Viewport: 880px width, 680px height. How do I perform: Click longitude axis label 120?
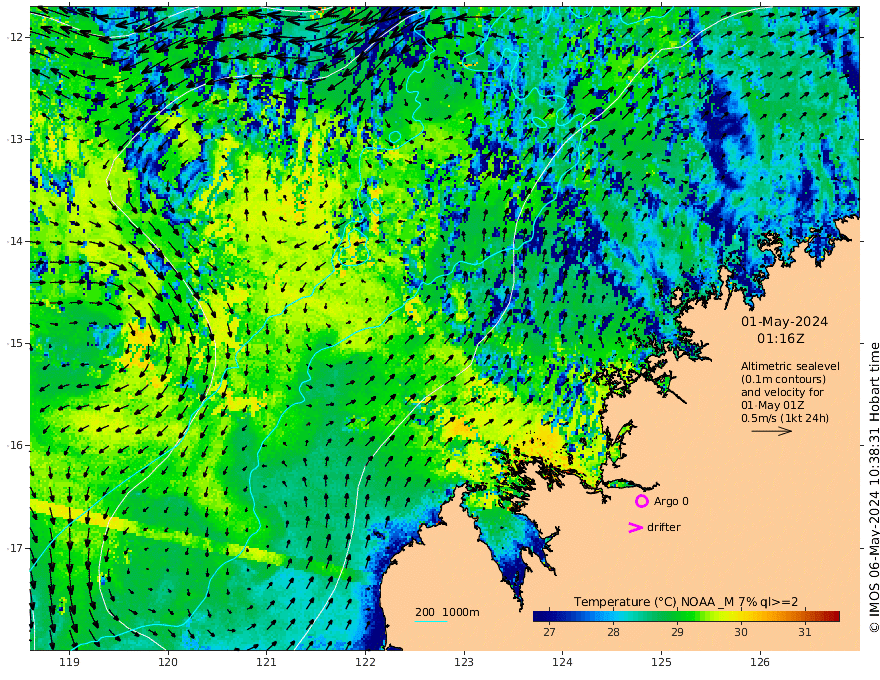[168, 663]
